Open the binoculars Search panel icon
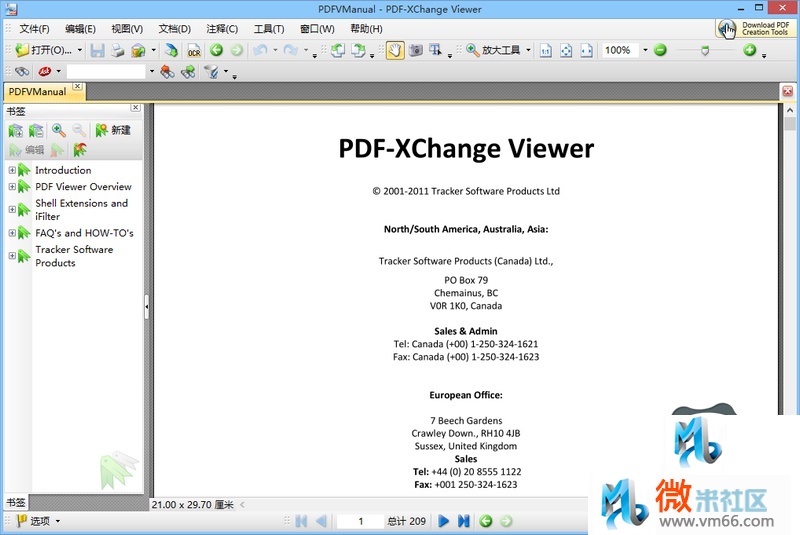The image size is (800, 535). tap(22, 71)
